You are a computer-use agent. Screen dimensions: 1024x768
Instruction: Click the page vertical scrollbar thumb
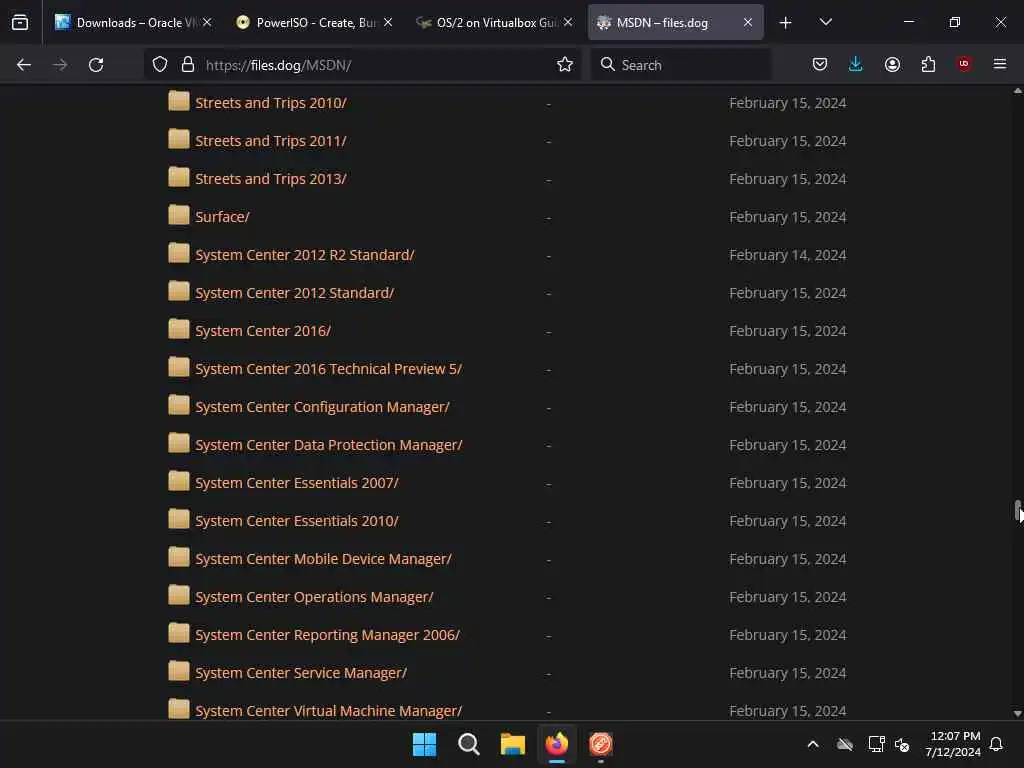1017,511
